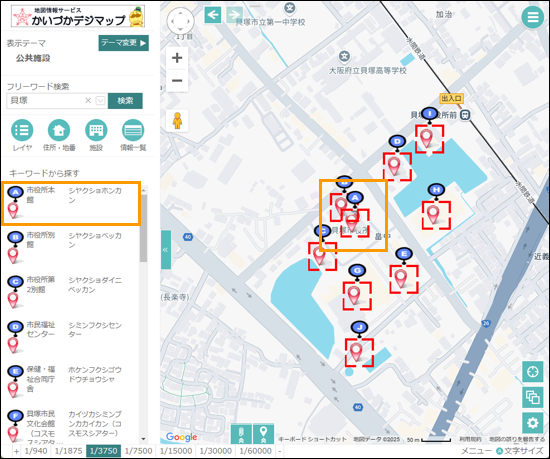Click the テーマ変更 button
The height and width of the screenshot is (459, 550).
point(123,43)
